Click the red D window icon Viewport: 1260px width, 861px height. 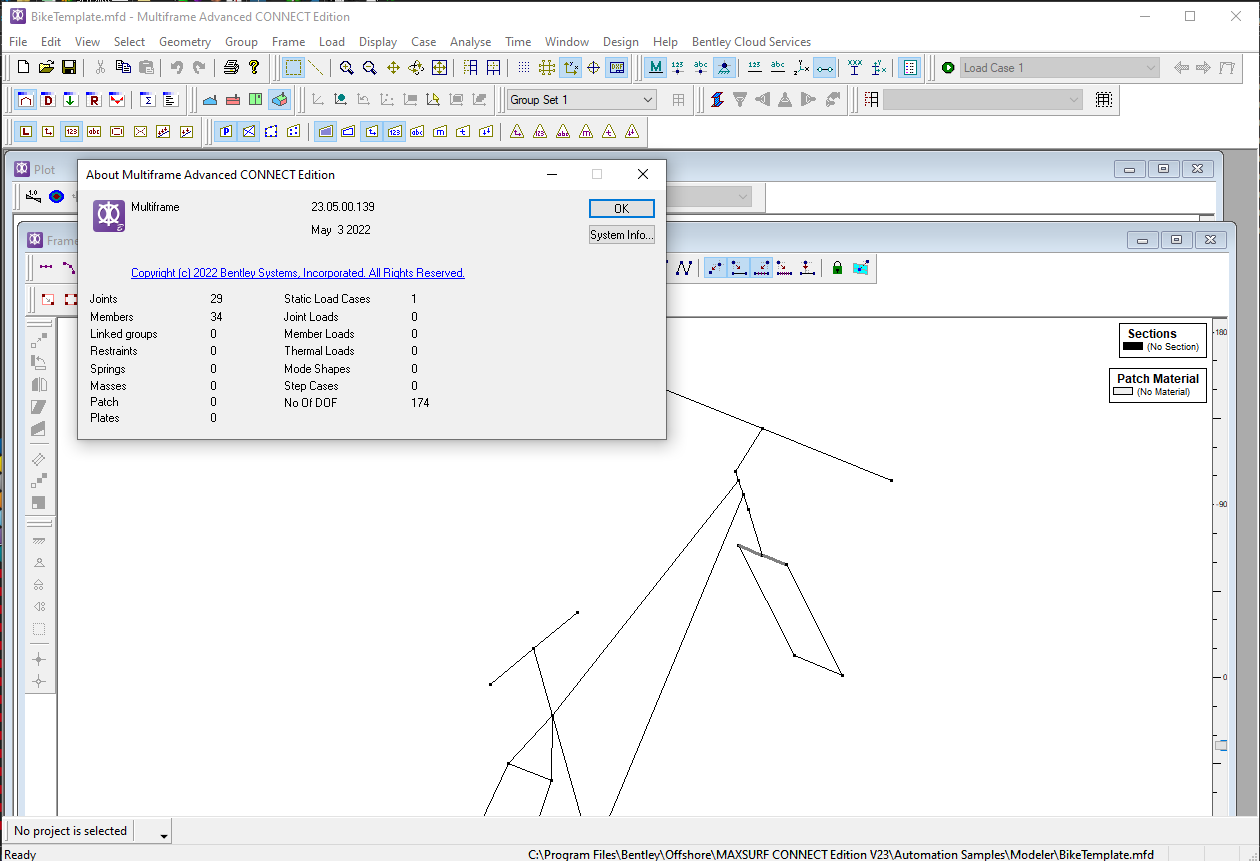point(47,100)
